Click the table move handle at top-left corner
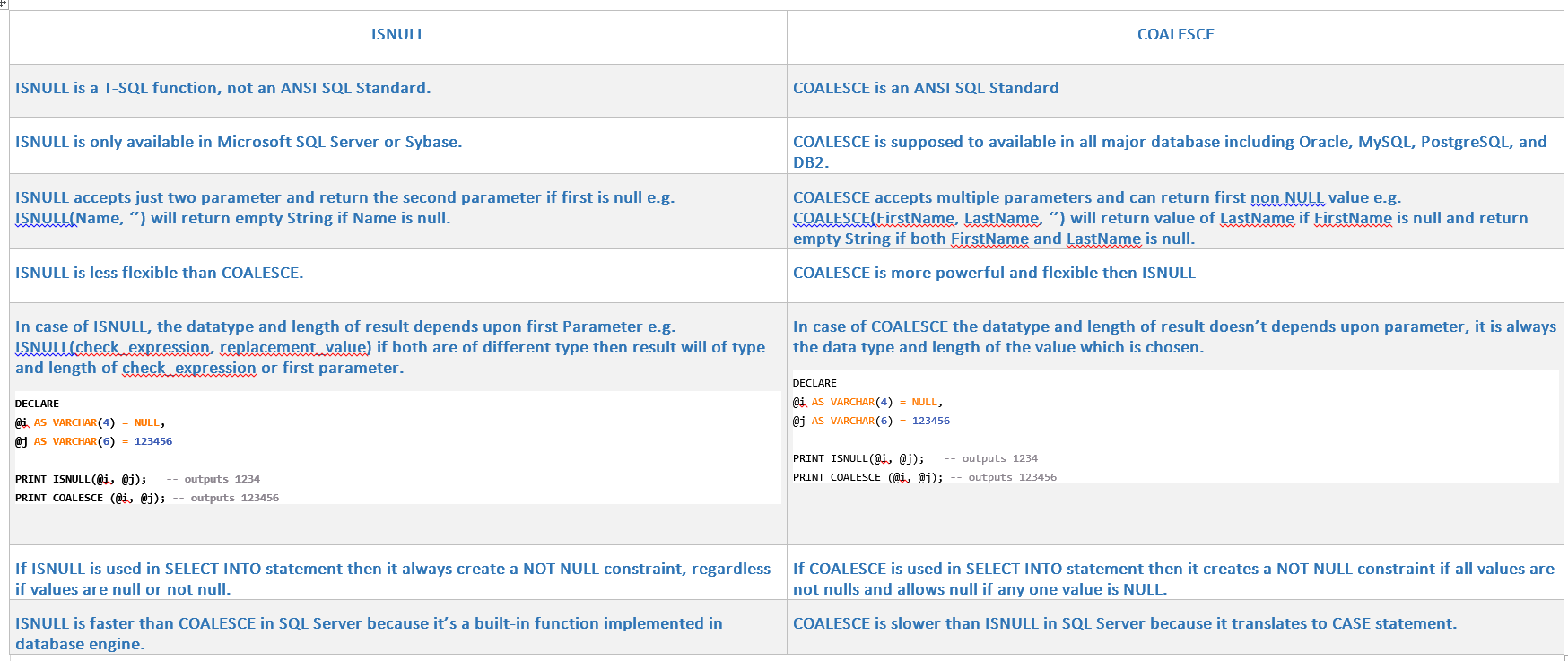Viewport: 1568px width, 661px height. pos(4,4)
